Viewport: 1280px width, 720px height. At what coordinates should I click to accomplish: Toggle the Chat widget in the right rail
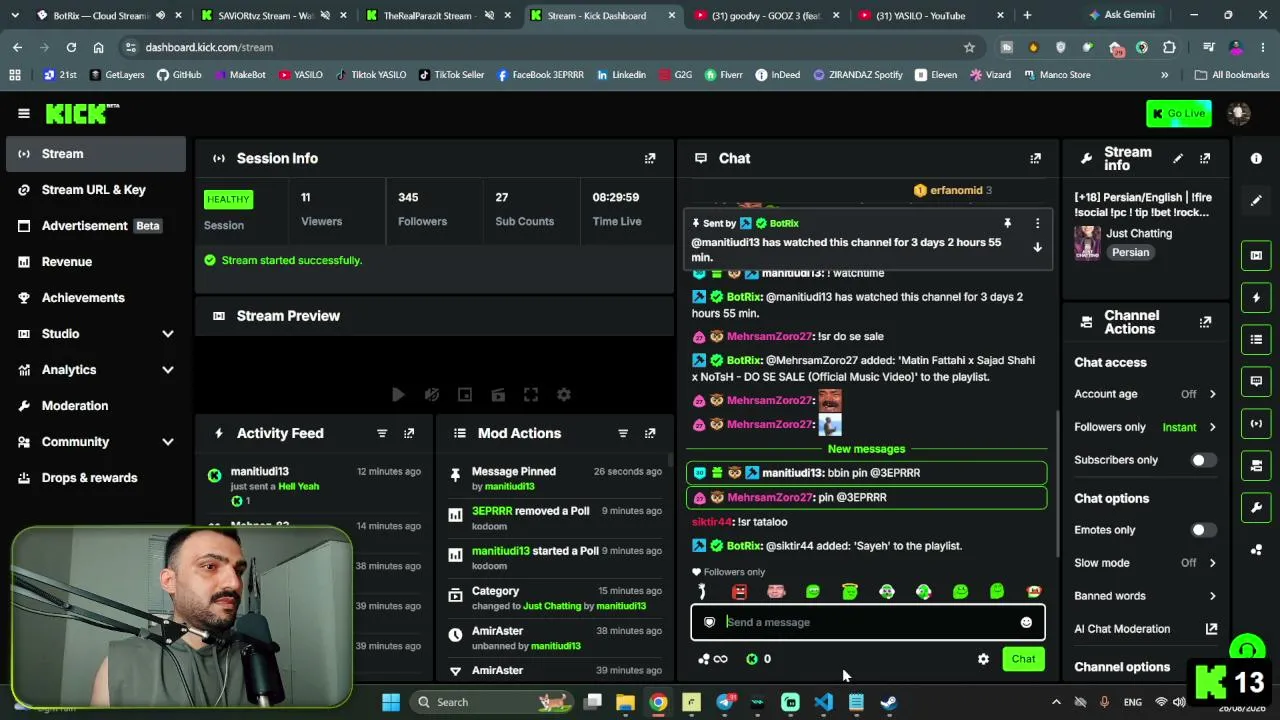[1256, 381]
